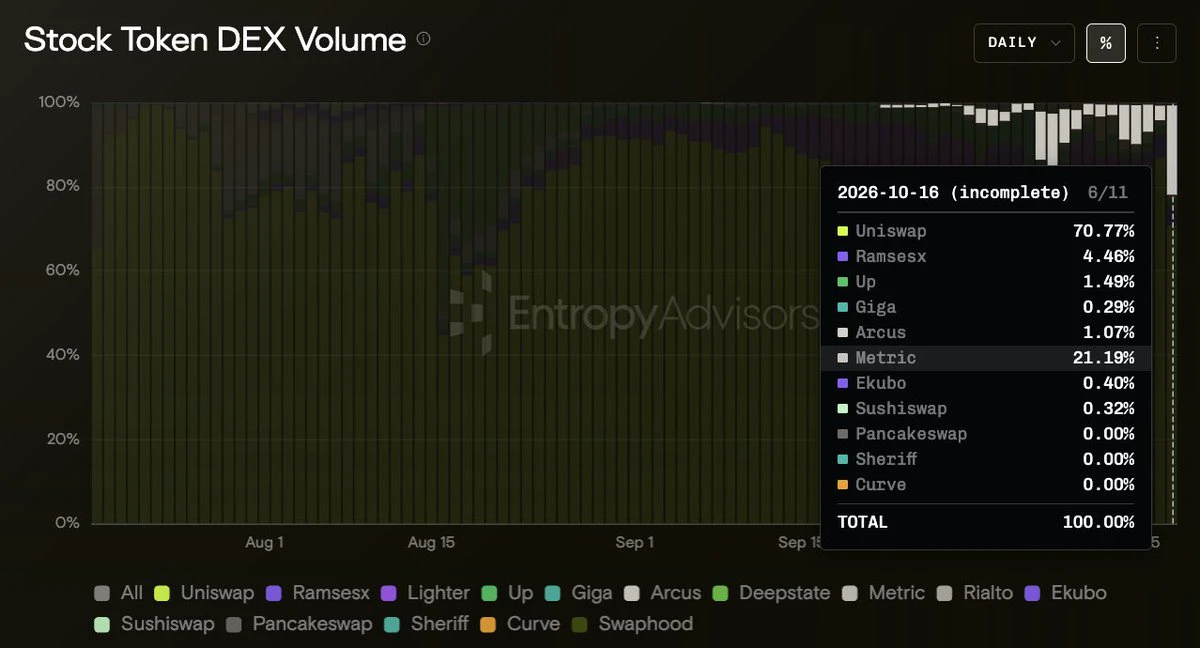
Task: Click the Aug 15 x-axis label
Action: (x=432, y=543)
